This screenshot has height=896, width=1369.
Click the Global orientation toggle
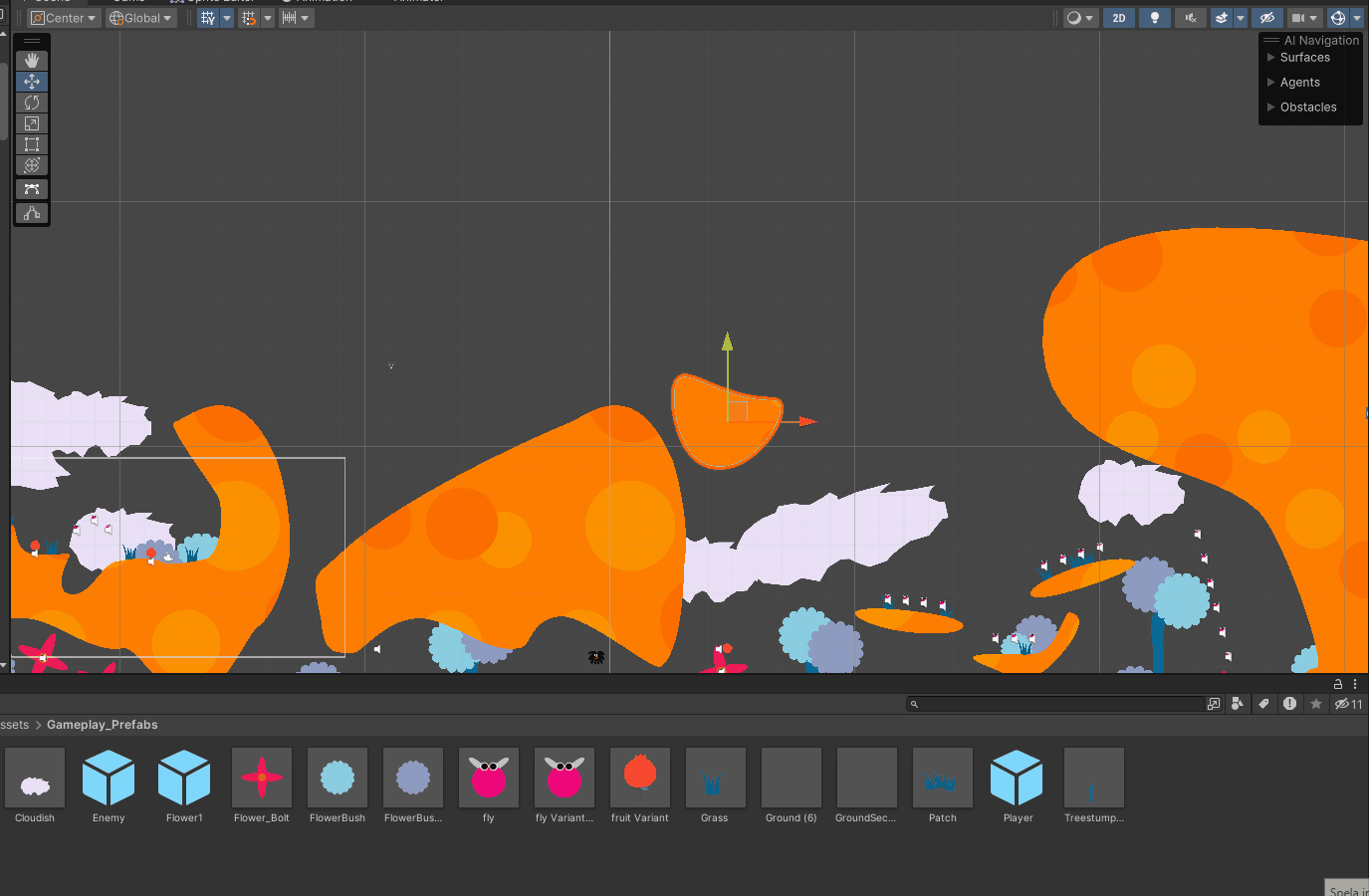click(x=139, y=17)
